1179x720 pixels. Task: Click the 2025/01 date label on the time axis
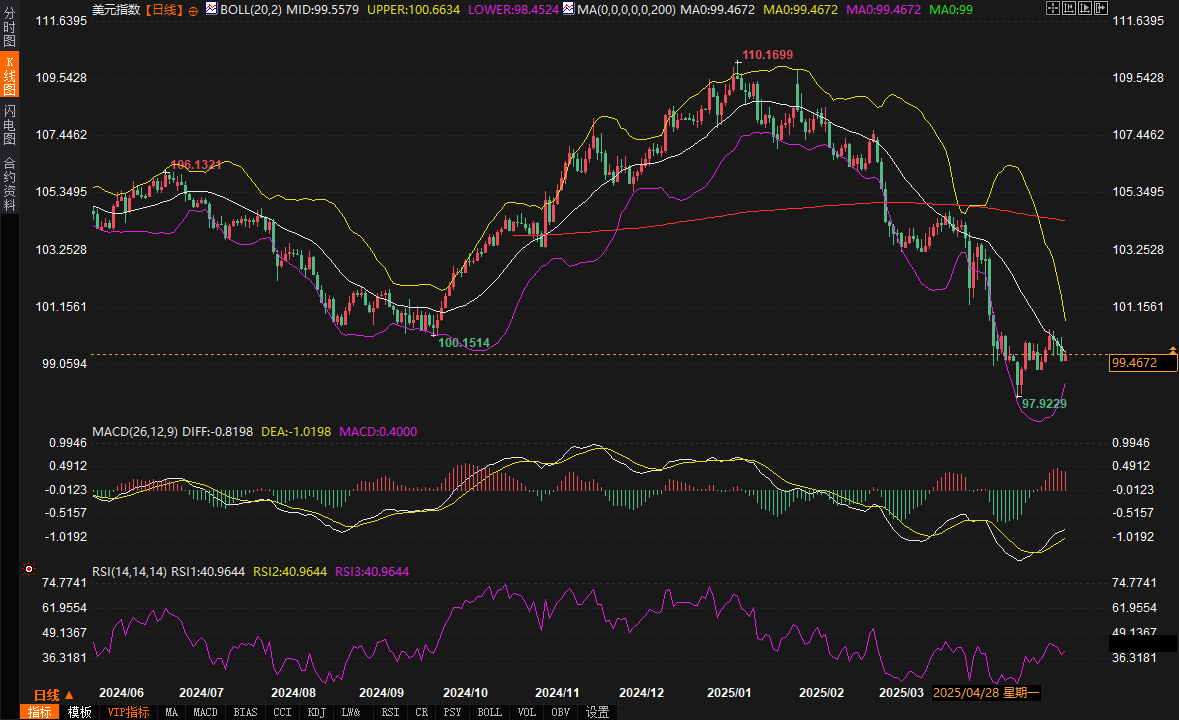(x=729, y=693)
